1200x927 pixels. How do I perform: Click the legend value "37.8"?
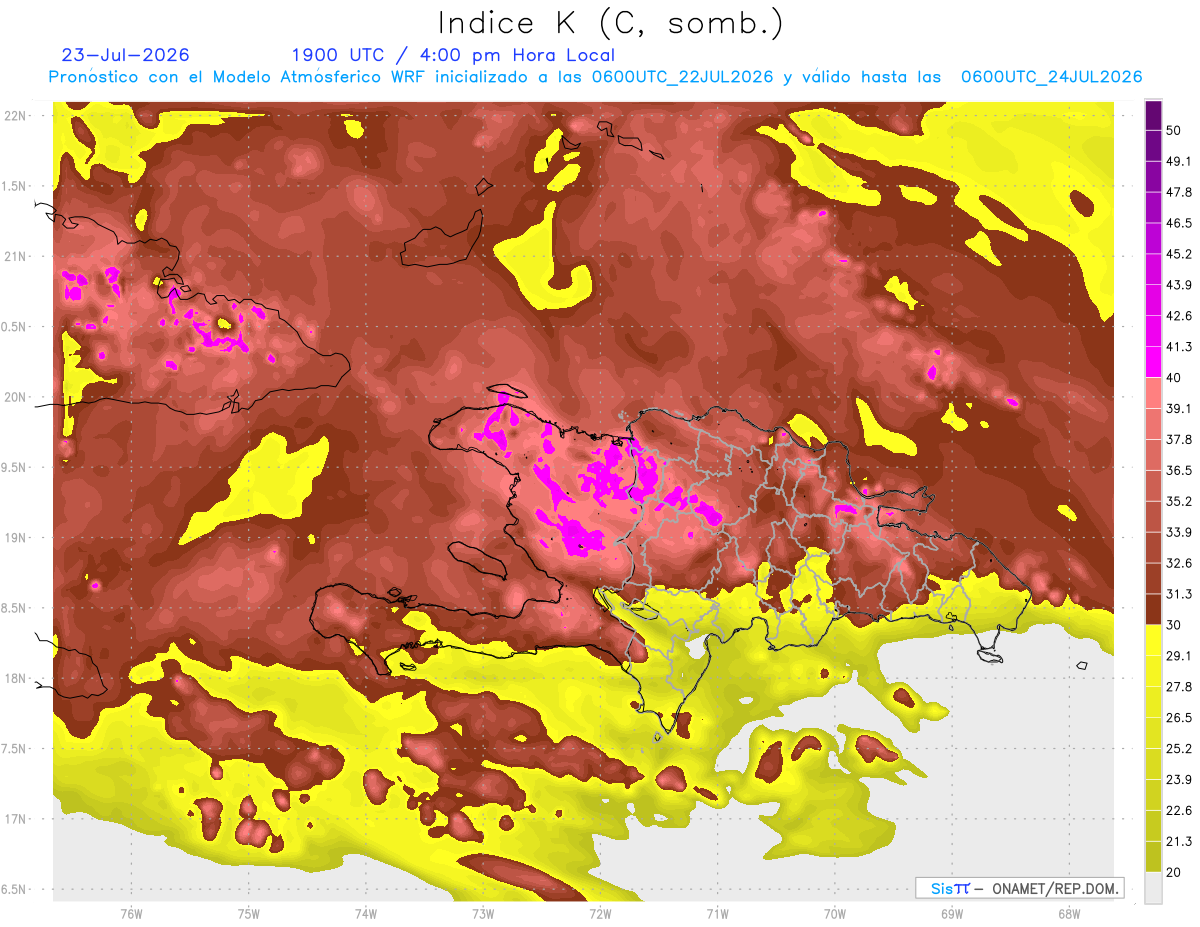(x=1179, y=439)
